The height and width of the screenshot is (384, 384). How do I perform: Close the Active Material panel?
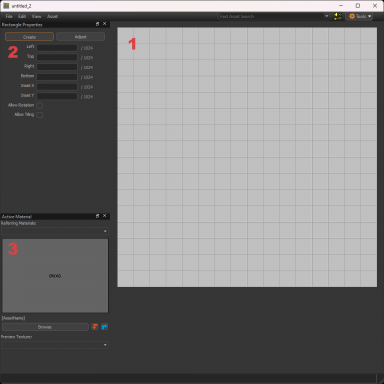click(105, 216)
